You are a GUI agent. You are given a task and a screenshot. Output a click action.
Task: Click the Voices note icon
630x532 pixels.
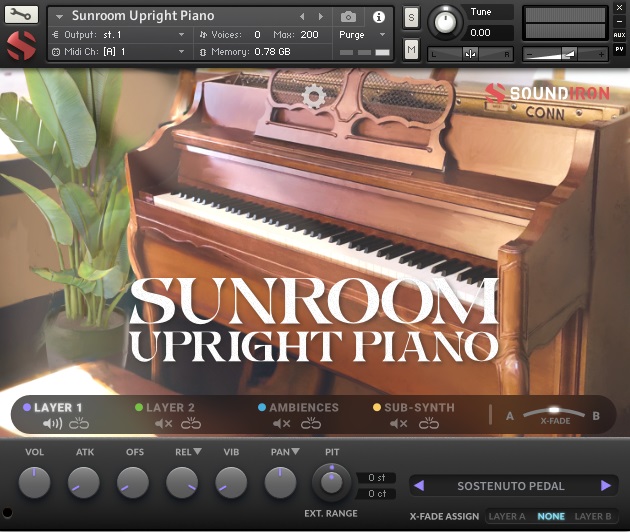coord(203,35)
